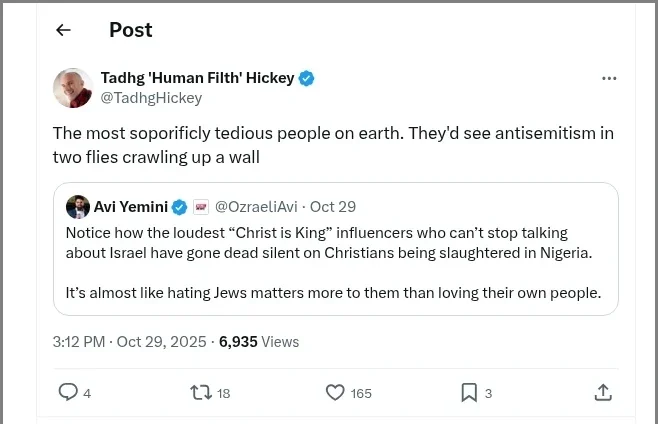Click Tadhg Hickey's blue verified badge
Viewport: 658px width, 424px height.
pyautogui.click(x=308, y=78)
